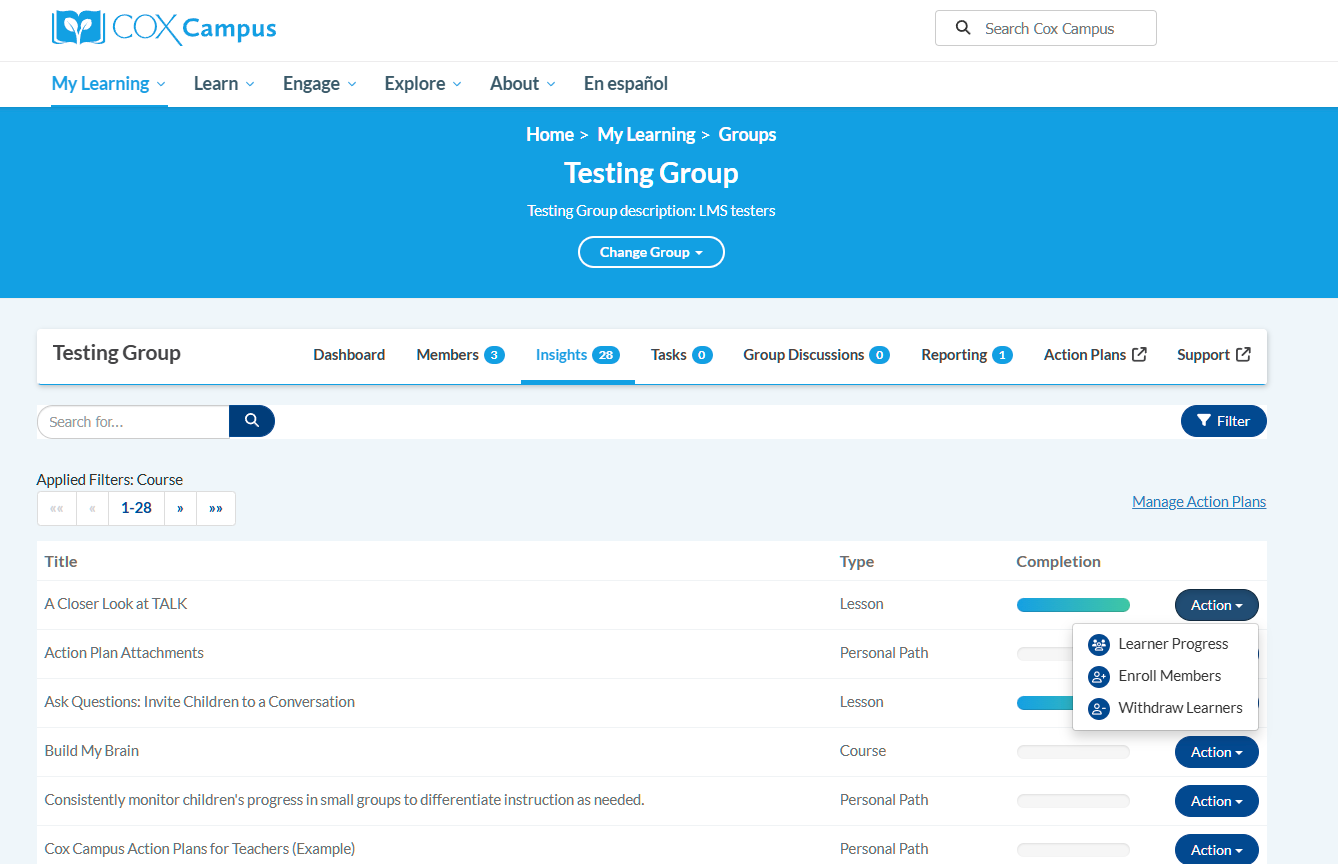This screenshot has width=1338, height=864.
Task: Open Action dropdown for Build My Brain
Action: coord(1216,752)
